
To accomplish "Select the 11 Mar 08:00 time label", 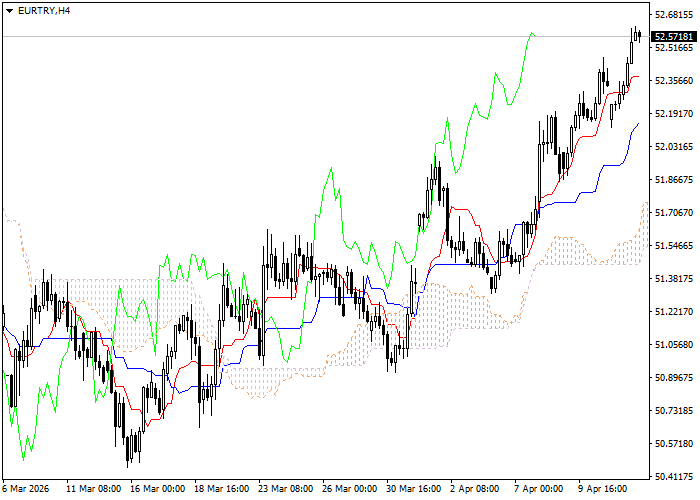I will pos(93,489).
